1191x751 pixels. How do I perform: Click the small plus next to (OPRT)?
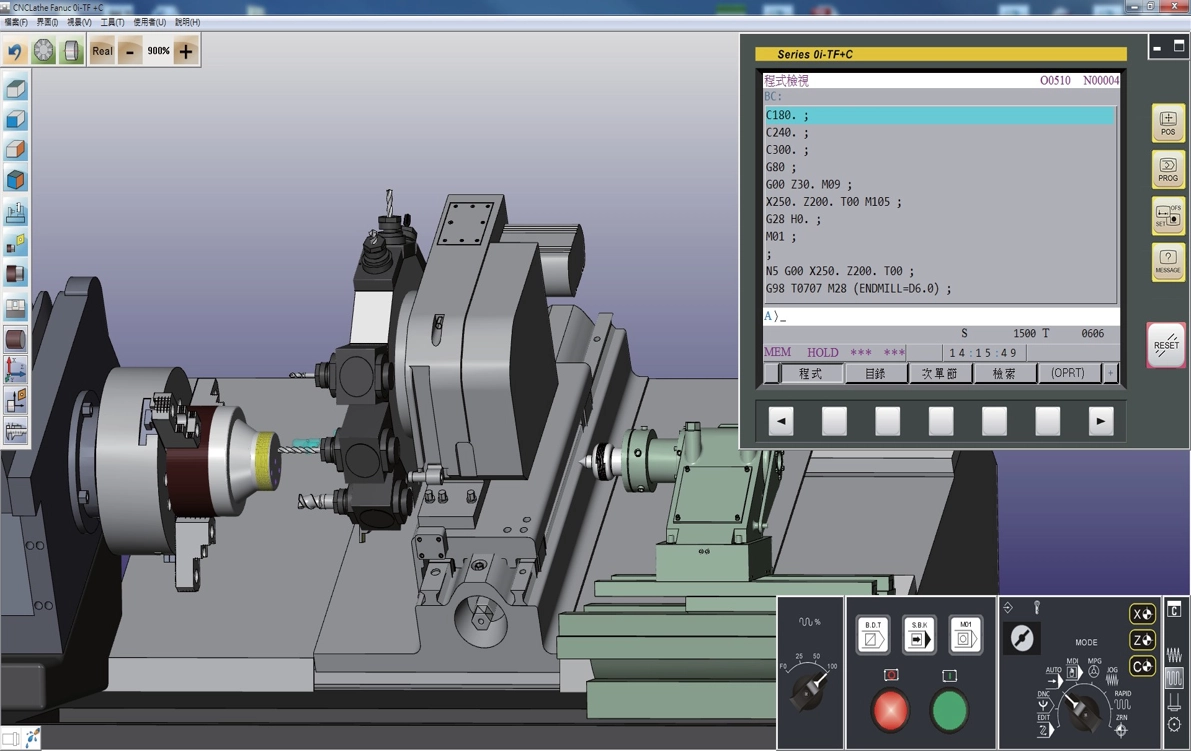pos(1110,373)
